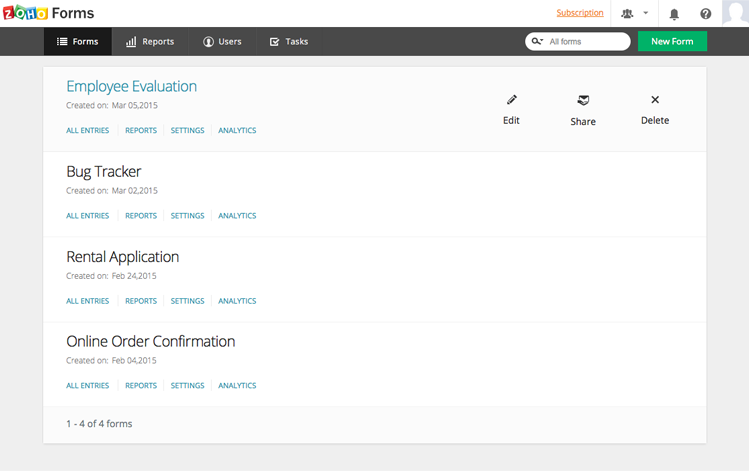The height and width of the screenshot is (471, 749).
Task: Click the '1 - 4 of 4 forms' text
Action: pos(99,424)
